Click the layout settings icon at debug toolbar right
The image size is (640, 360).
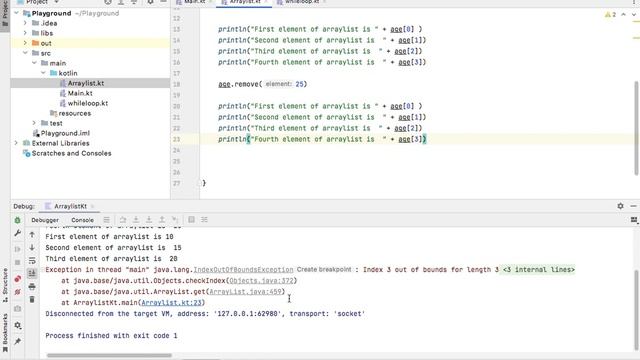pos(634,220)
